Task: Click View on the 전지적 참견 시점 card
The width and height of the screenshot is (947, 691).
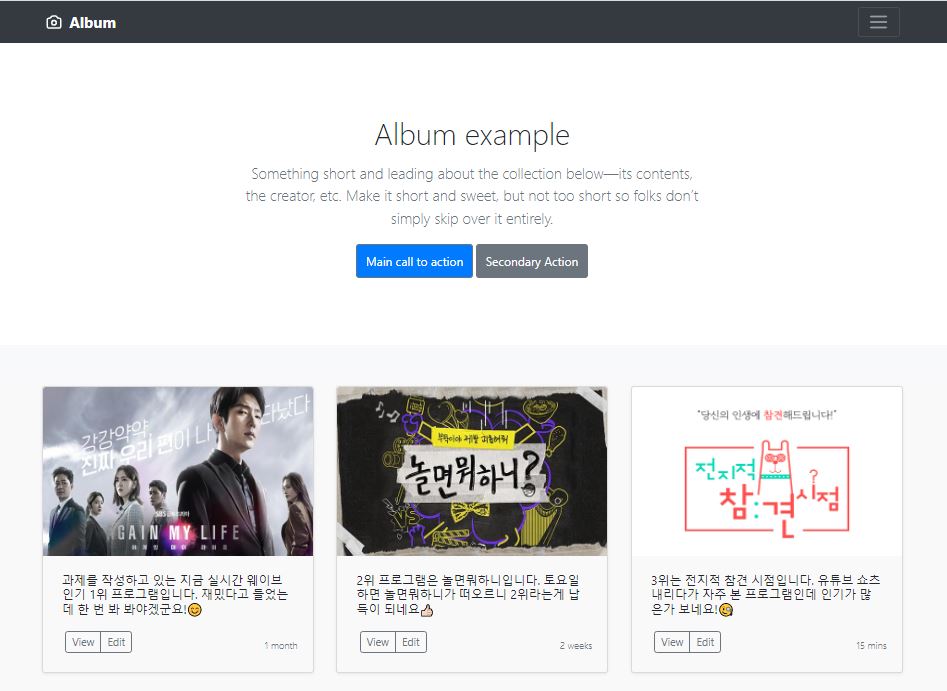Action: pyautogui.click(x=672, y=642)
